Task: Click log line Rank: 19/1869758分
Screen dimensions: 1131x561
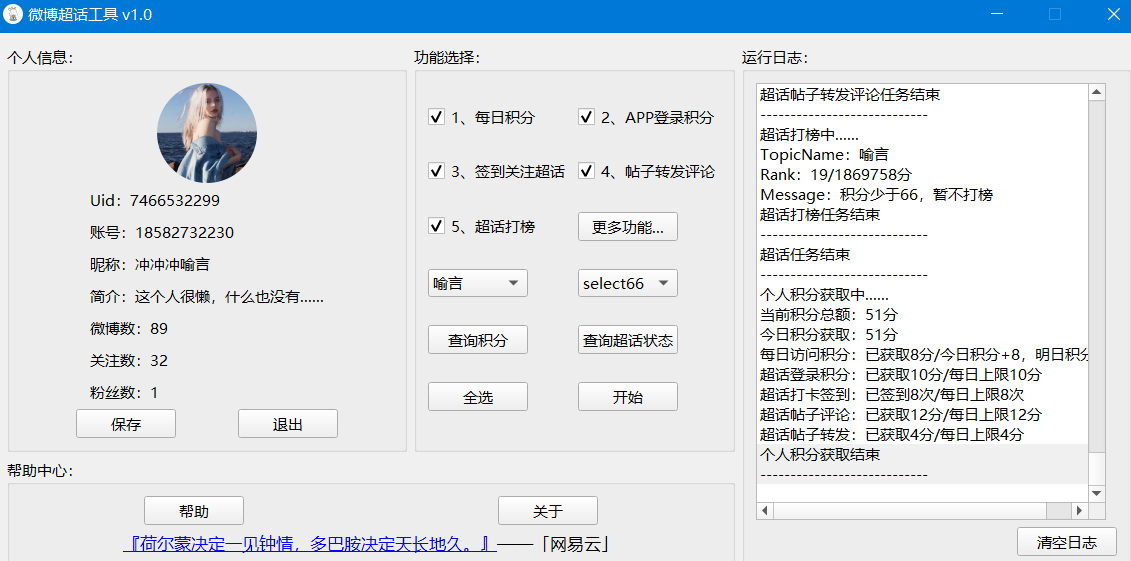Action: pyautogui.click(x=836, y=175)
